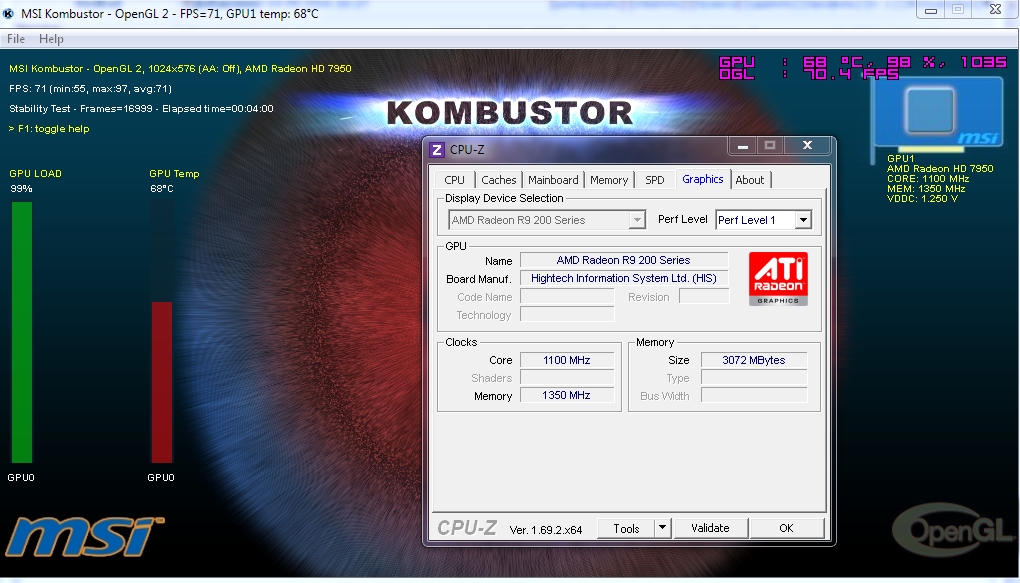Open the Memory tab in CPU-Z
Screen dimensions: 1020x583
pyautogui.click(x=609, y=180)
